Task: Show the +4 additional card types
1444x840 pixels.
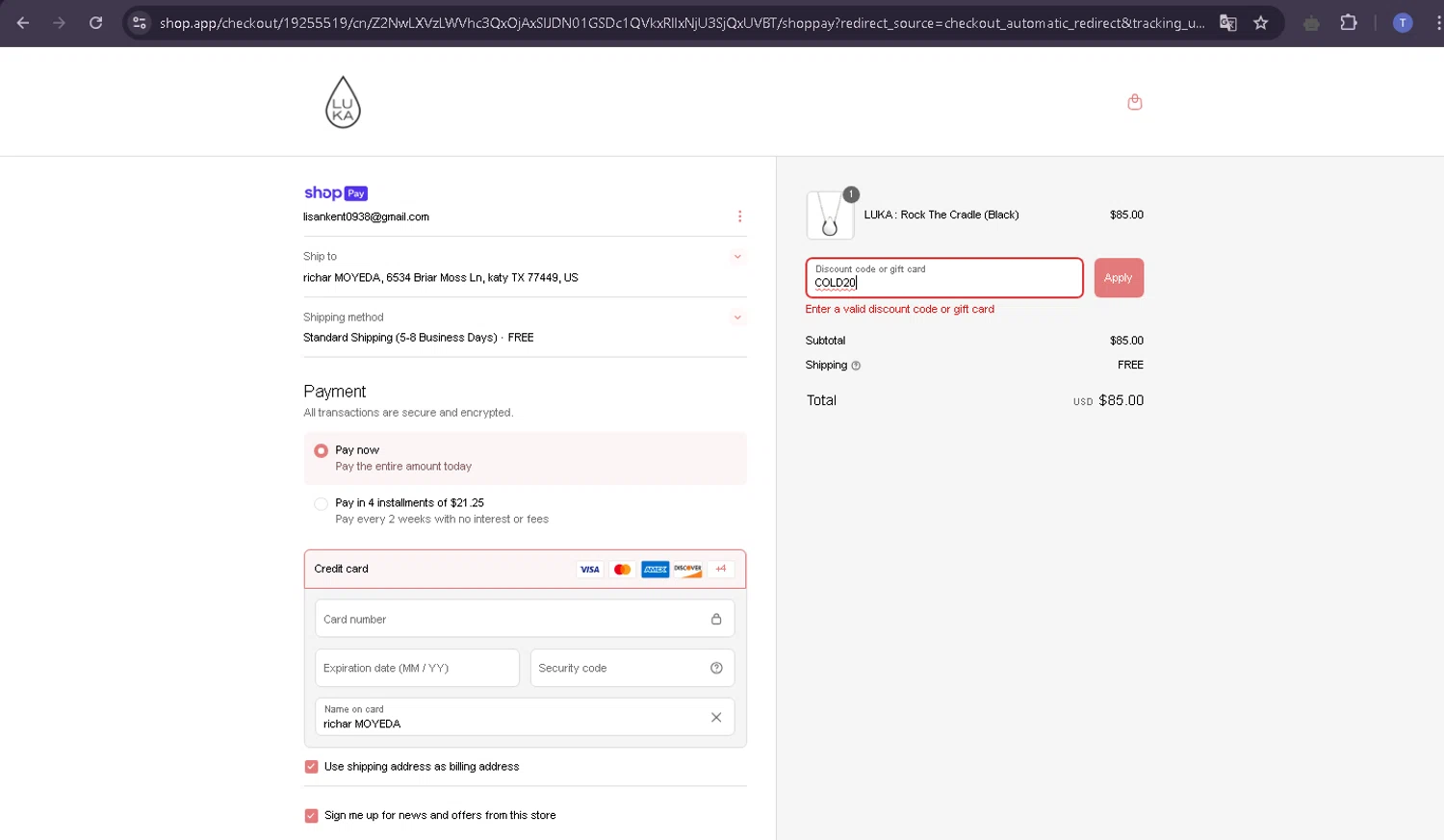Action: (720, 570)
